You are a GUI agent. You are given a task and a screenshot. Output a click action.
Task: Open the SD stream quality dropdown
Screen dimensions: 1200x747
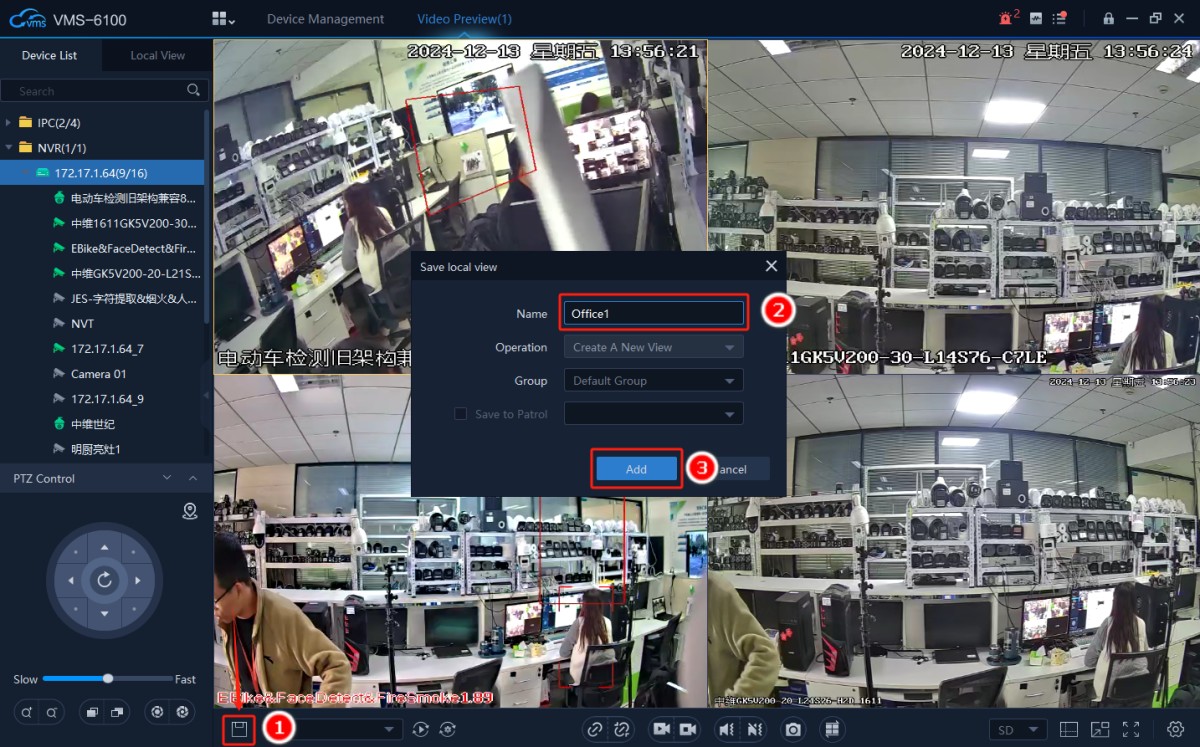(1017, 730)
